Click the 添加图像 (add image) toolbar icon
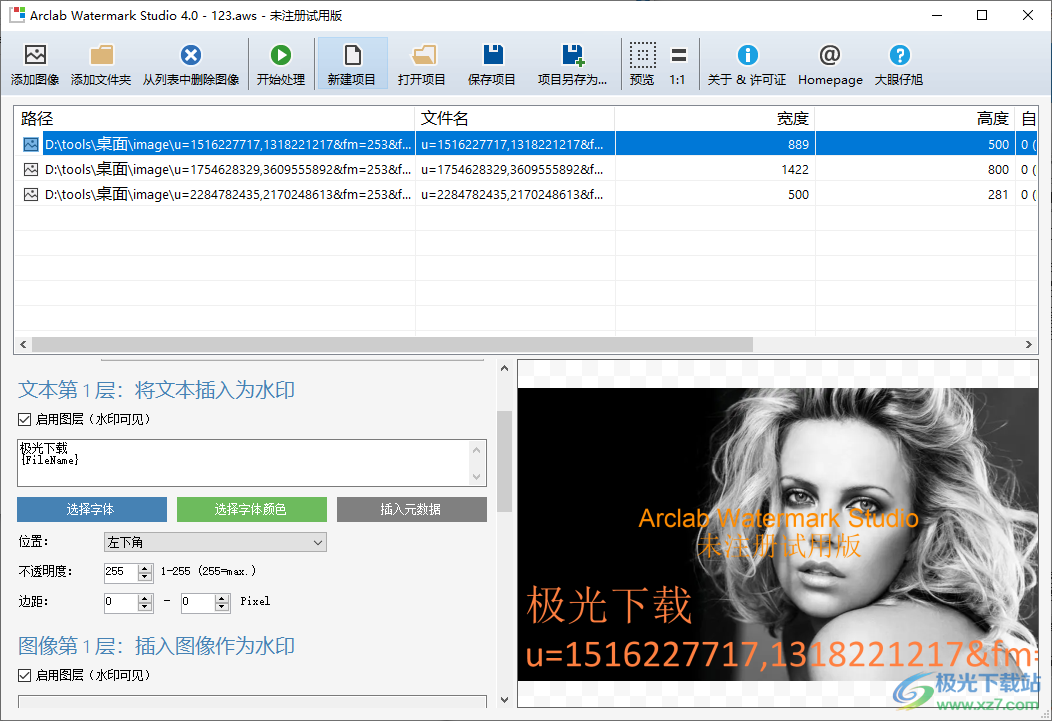This screenshot has width=1052, height=721. click(35, 55)
